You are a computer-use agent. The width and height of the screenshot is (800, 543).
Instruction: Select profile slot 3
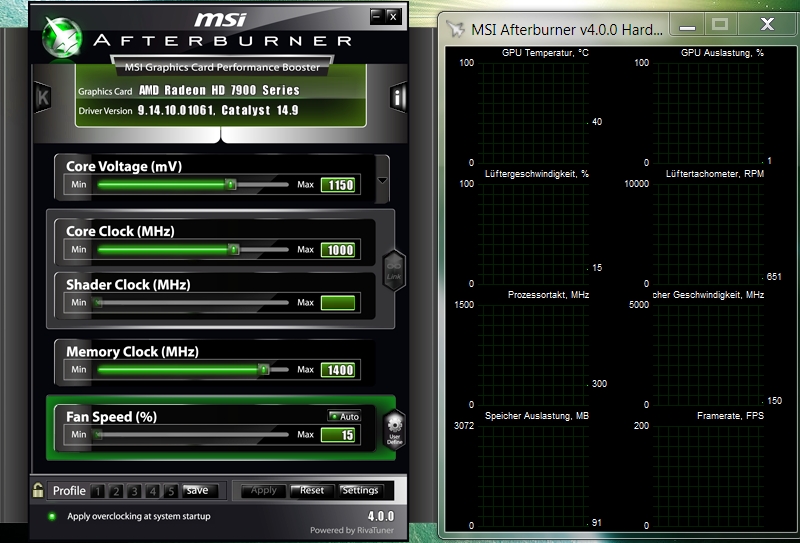point(134,491)
